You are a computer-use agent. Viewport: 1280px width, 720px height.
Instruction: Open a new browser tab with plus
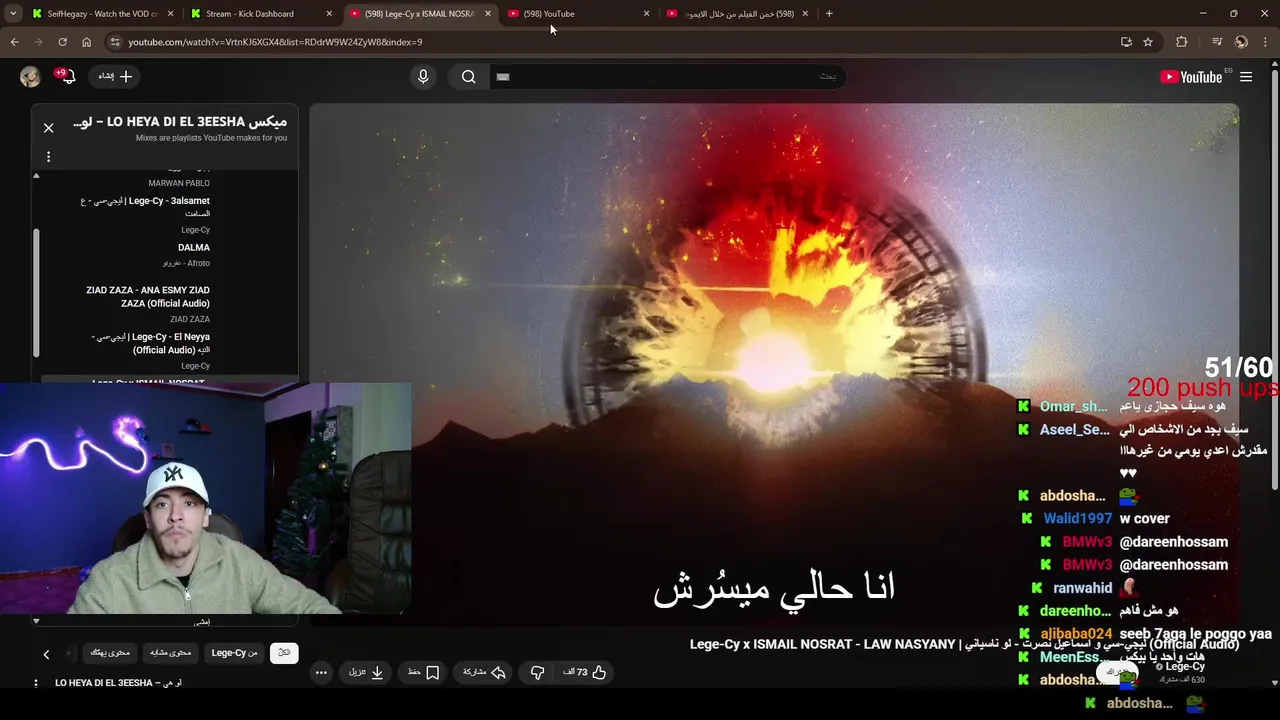tap(829, 14)
